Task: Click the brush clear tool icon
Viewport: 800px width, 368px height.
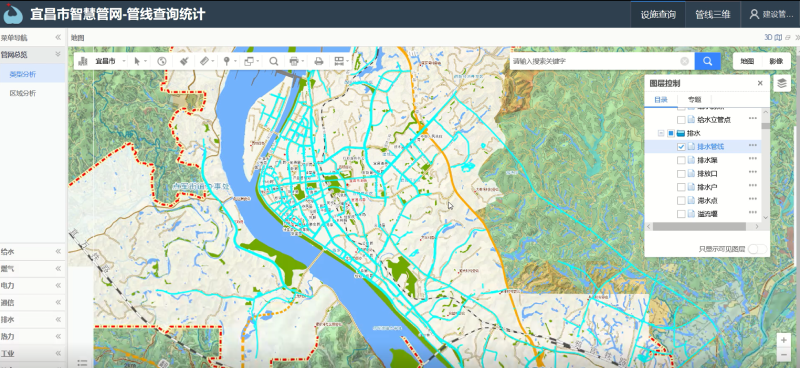Action: point(185,61)
